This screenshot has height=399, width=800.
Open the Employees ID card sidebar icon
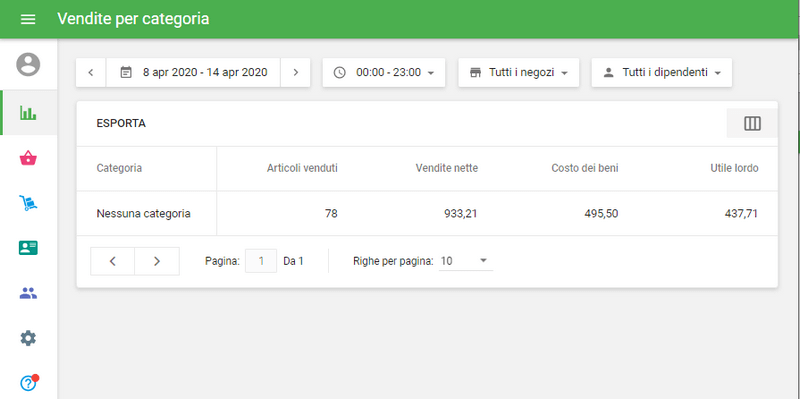[x=28, y=248]
